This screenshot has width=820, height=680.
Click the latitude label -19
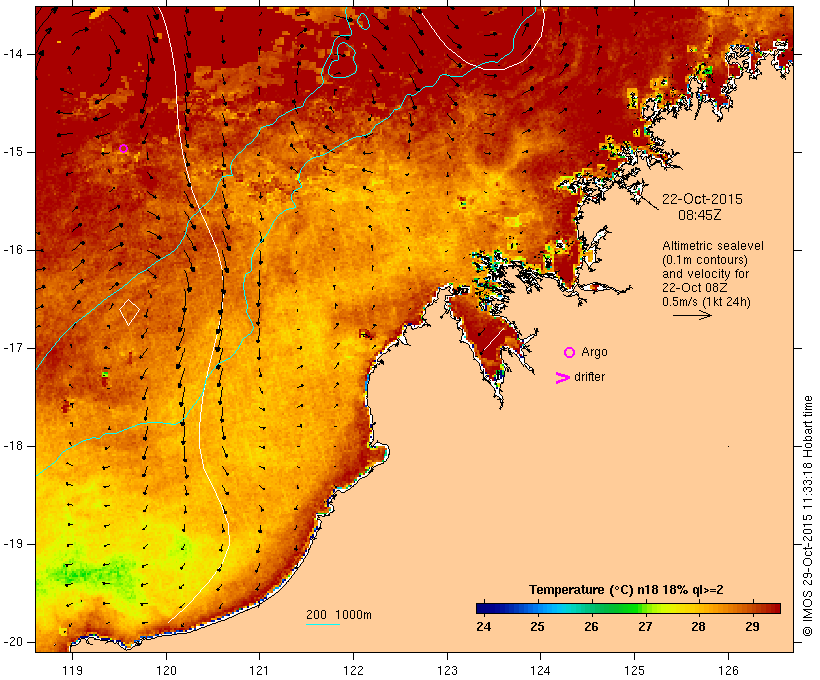coord(13,544)
